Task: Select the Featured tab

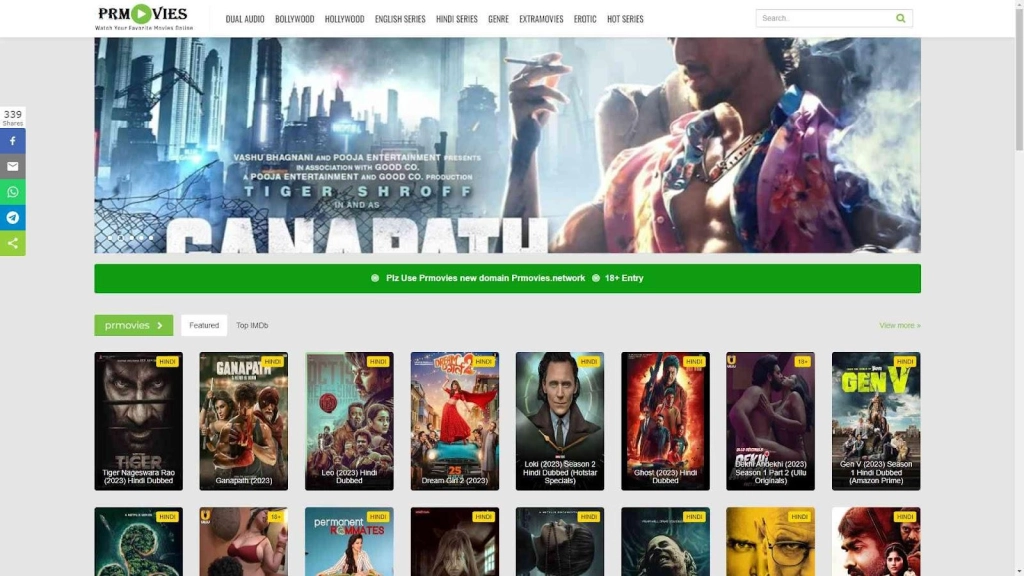Action: [x=204, y=324]
